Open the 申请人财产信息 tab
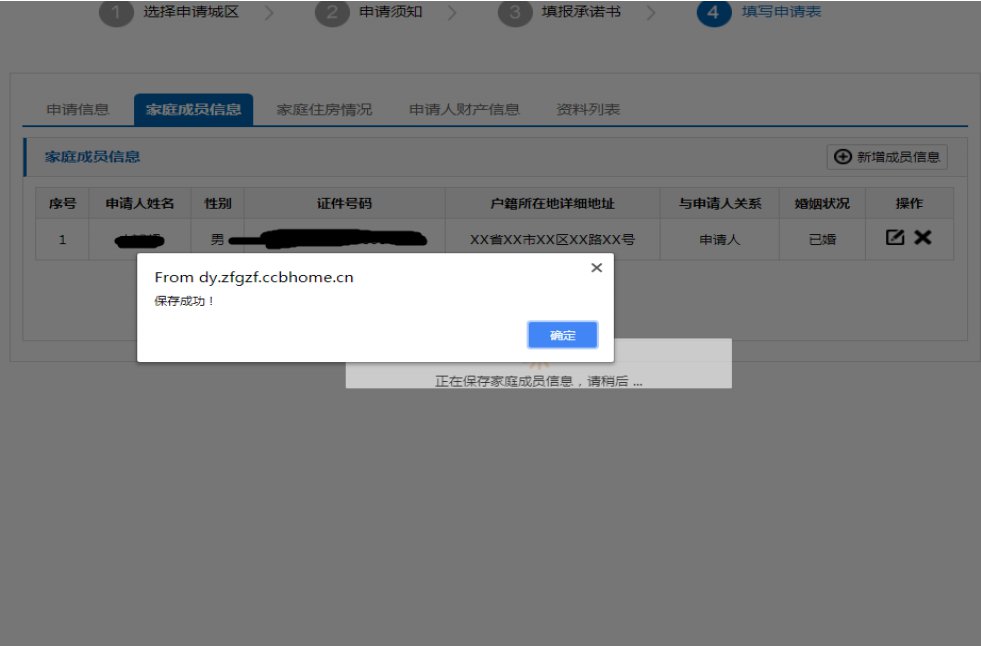The image size is (981, 648). [464, 109]
